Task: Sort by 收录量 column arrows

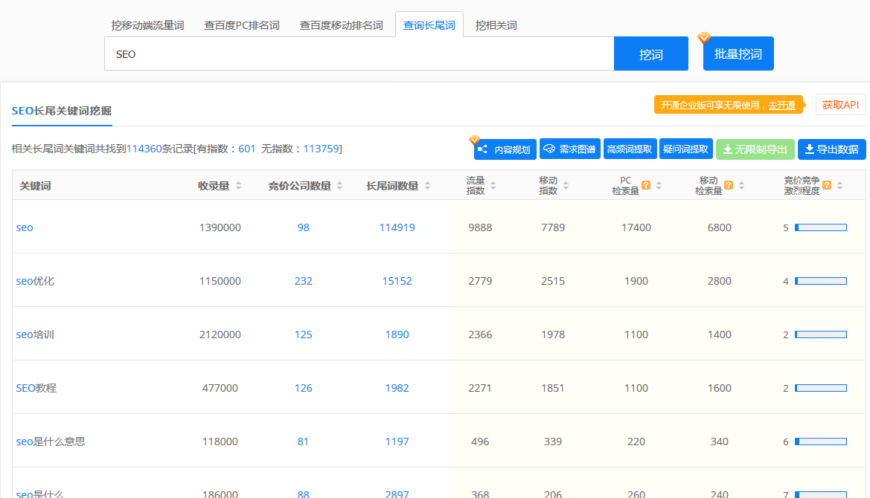Action: [x=239, y=186]
